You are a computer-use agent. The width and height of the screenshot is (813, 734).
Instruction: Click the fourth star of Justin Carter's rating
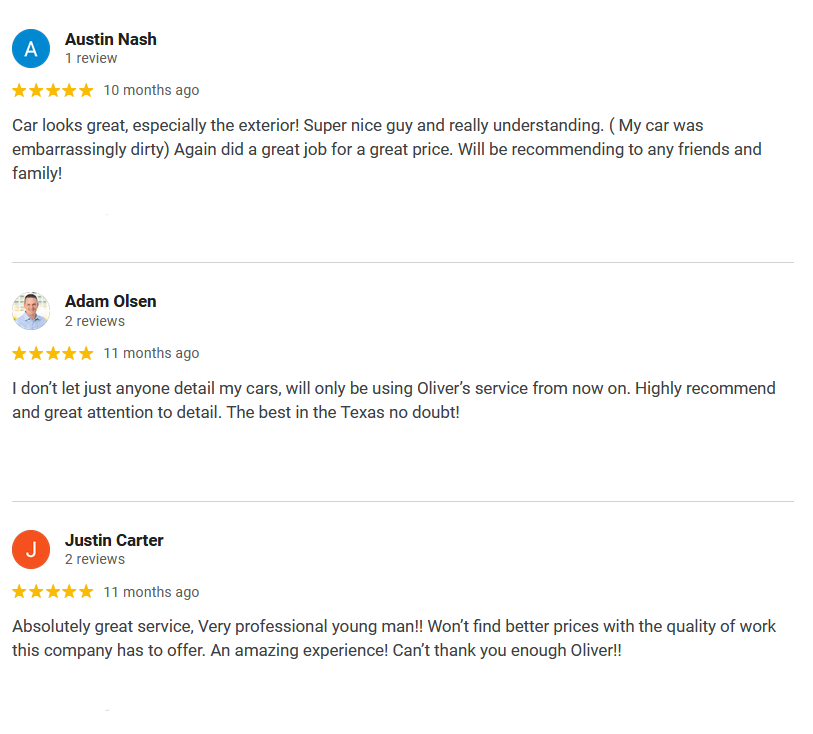click(x=69, y=591)
